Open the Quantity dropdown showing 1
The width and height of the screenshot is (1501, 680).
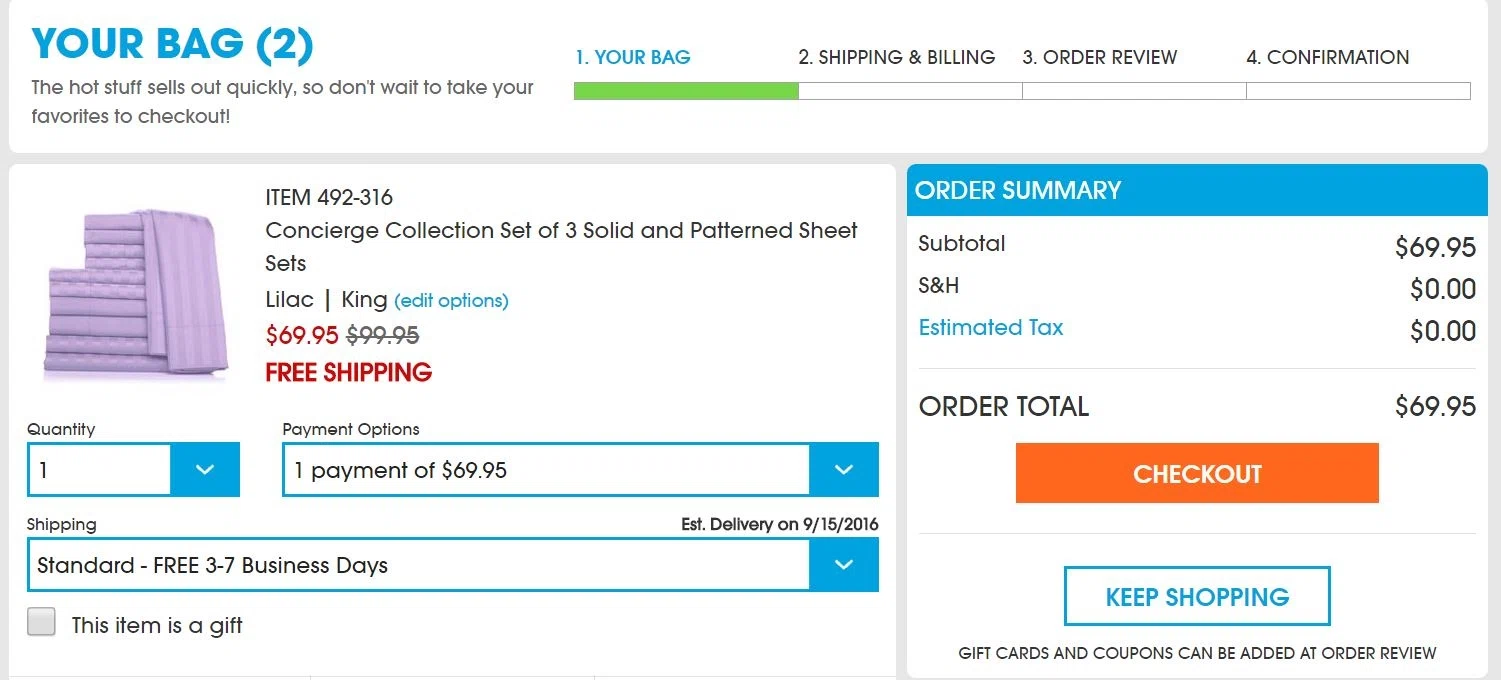133,469
